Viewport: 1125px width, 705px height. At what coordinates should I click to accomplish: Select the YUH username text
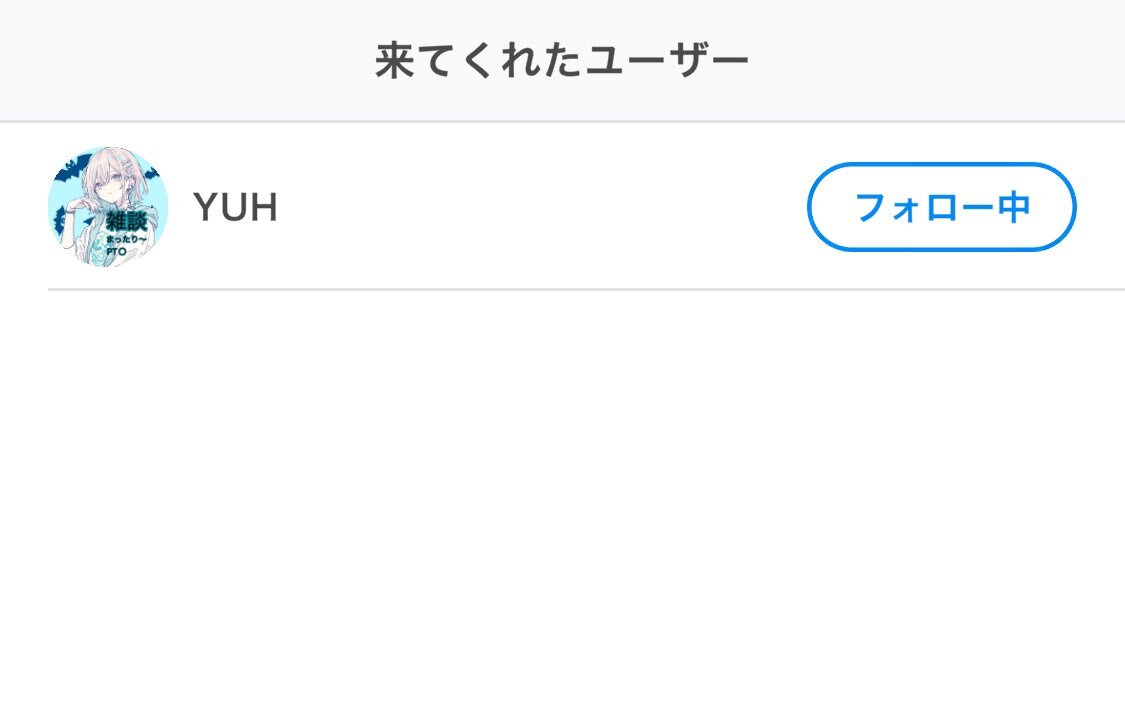pyautogui.click(x=235, y=208)
